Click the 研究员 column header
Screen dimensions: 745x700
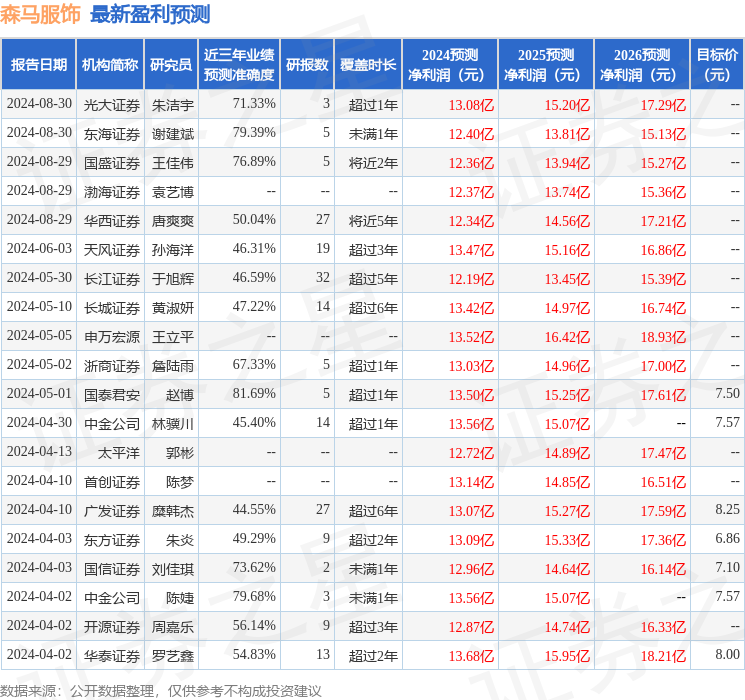[171, 65]
